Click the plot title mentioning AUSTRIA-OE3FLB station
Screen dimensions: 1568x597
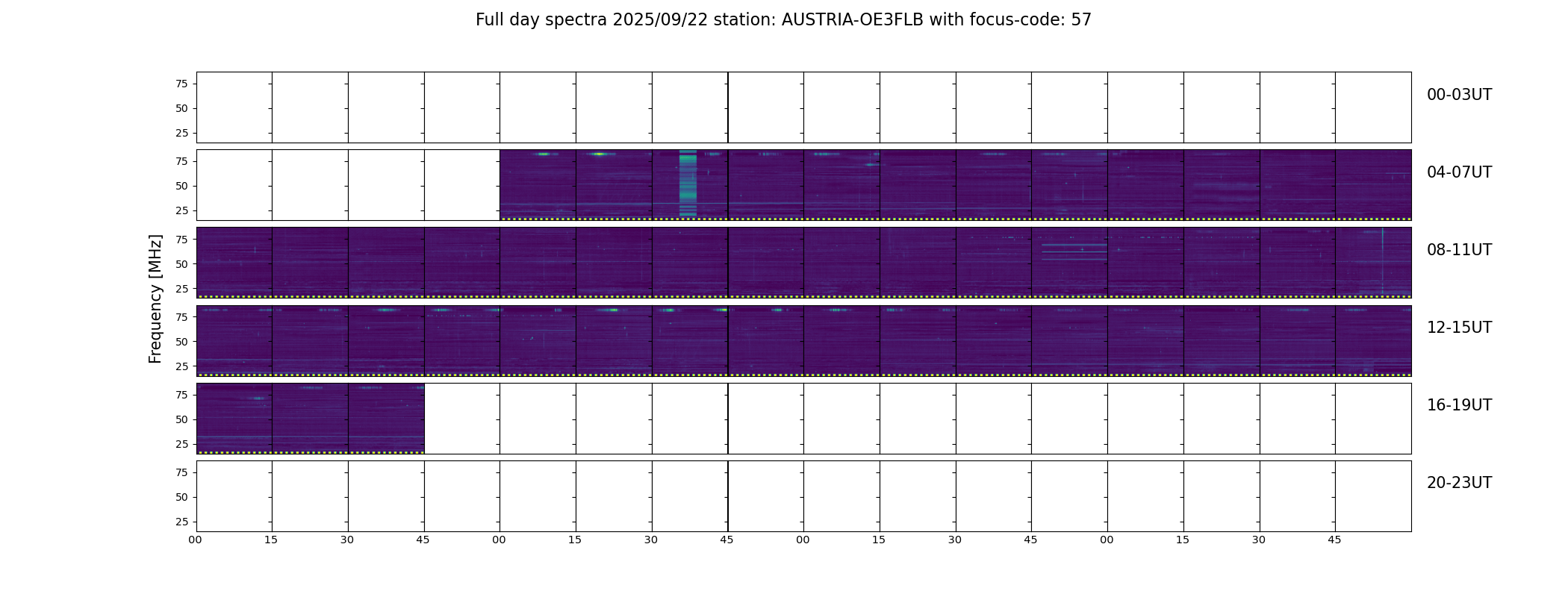[x=783, y=20]
